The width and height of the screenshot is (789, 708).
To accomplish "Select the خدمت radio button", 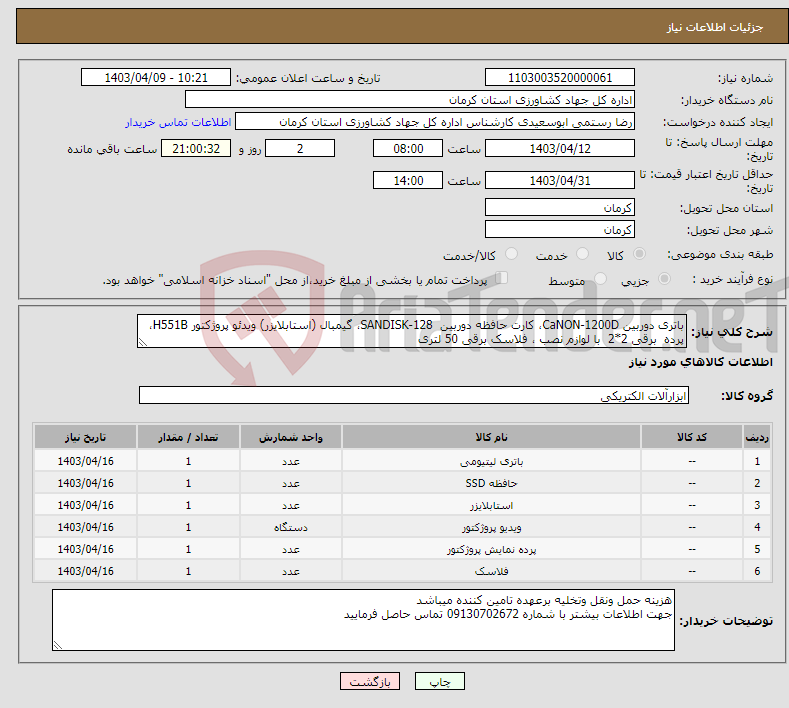I will (582, 254).
